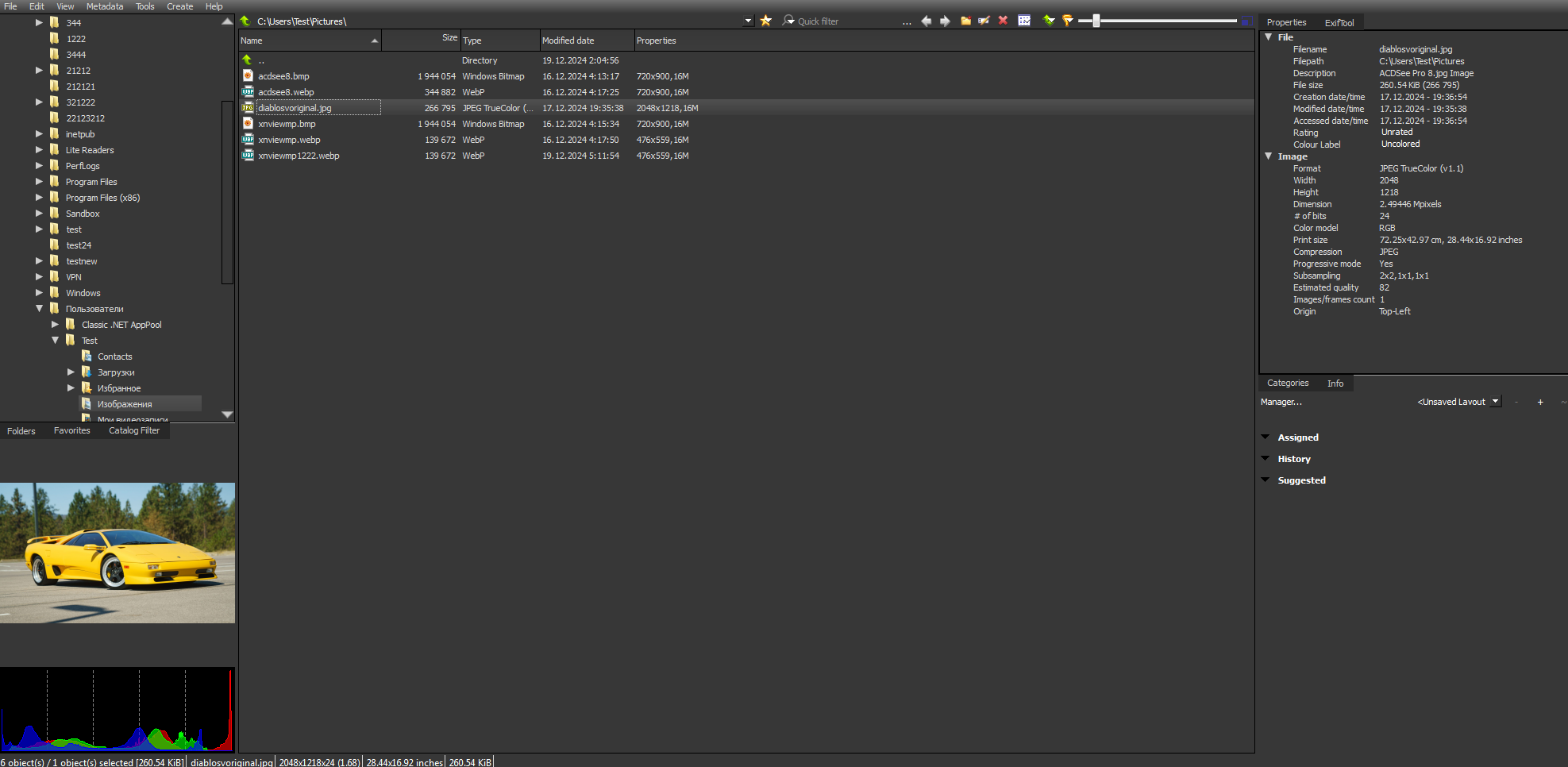Click the favorites star icon
The image size is (1568, 767).
coord(765,21)
